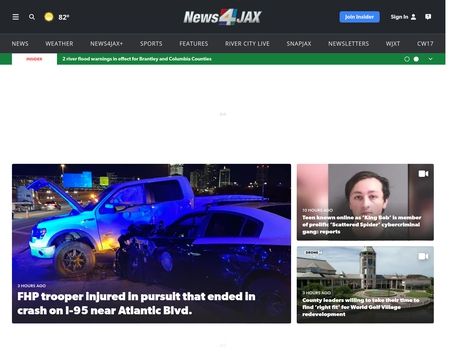
Task: Open the WEATHER menu item
Action: click(59, 44)
